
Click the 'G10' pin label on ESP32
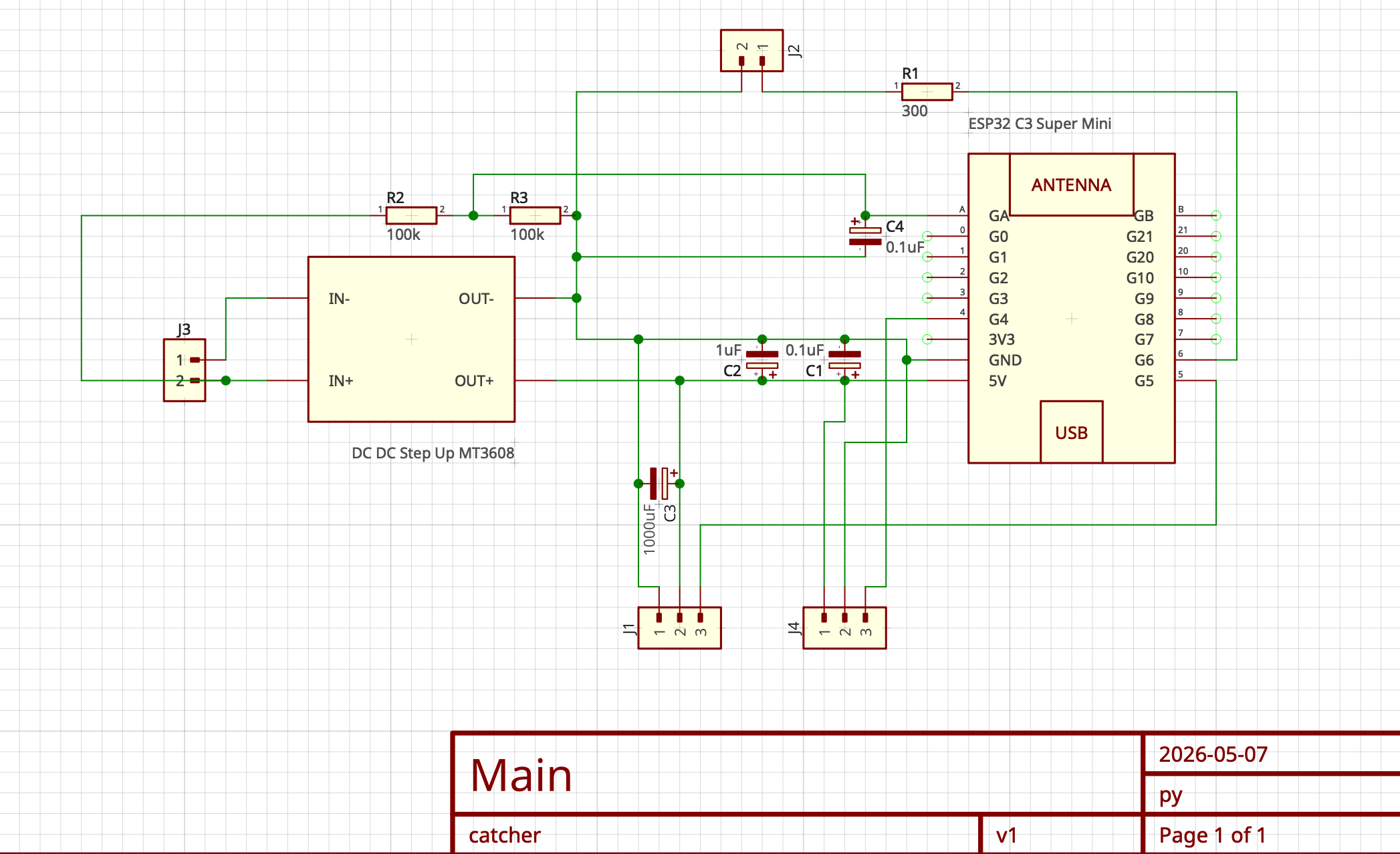(1140, 278)
